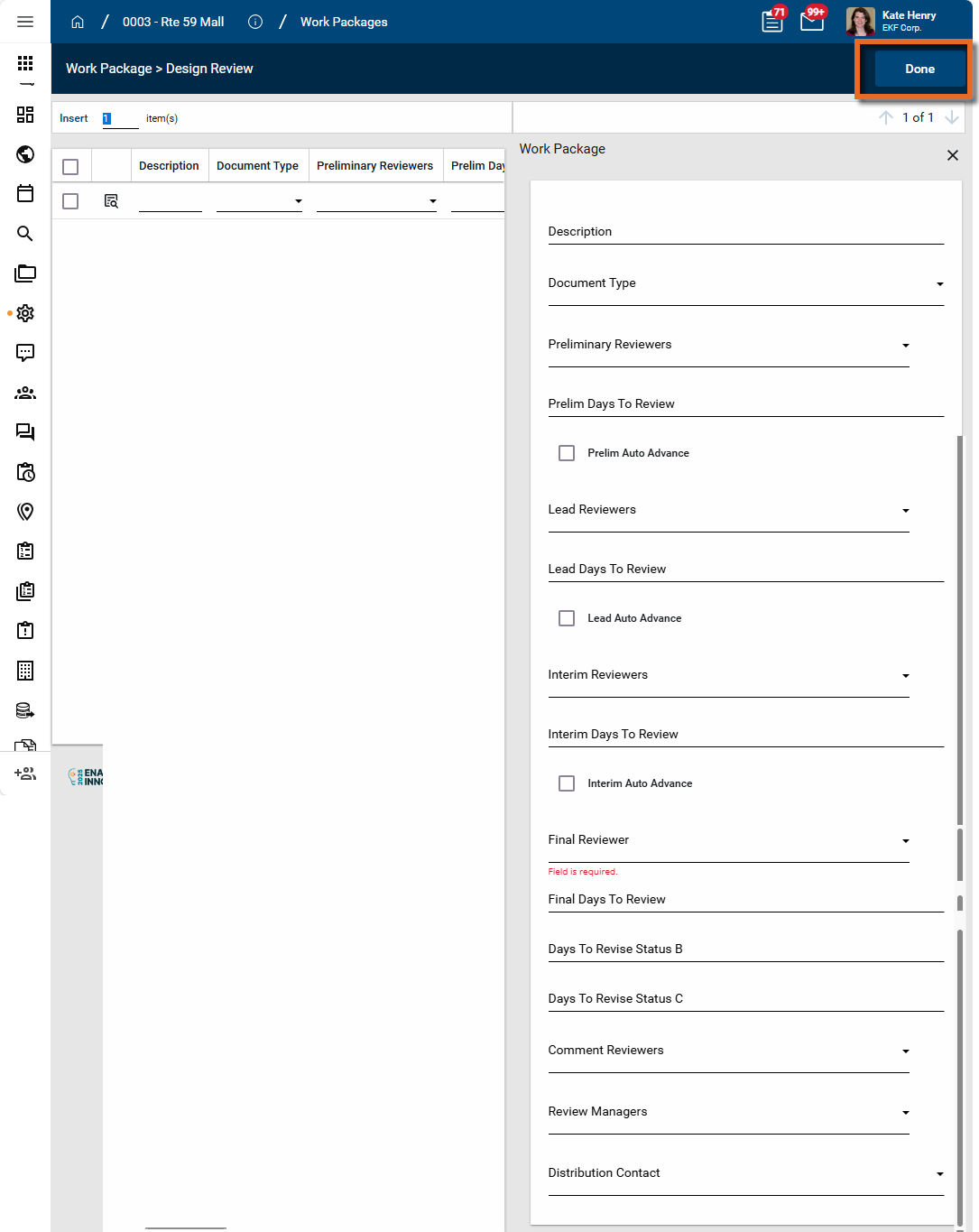Image resolution: width=979 pixels, height=1232 pixels.
Task: Open project info icon next to Rte 59 Mall
Action: [x=255, y=22]
